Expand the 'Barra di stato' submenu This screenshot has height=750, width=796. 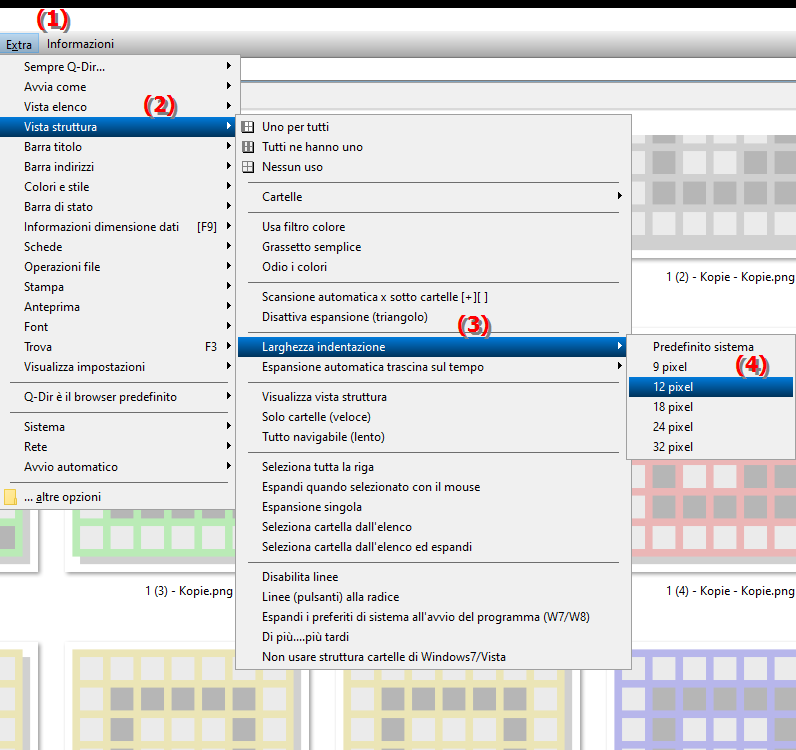117,207
